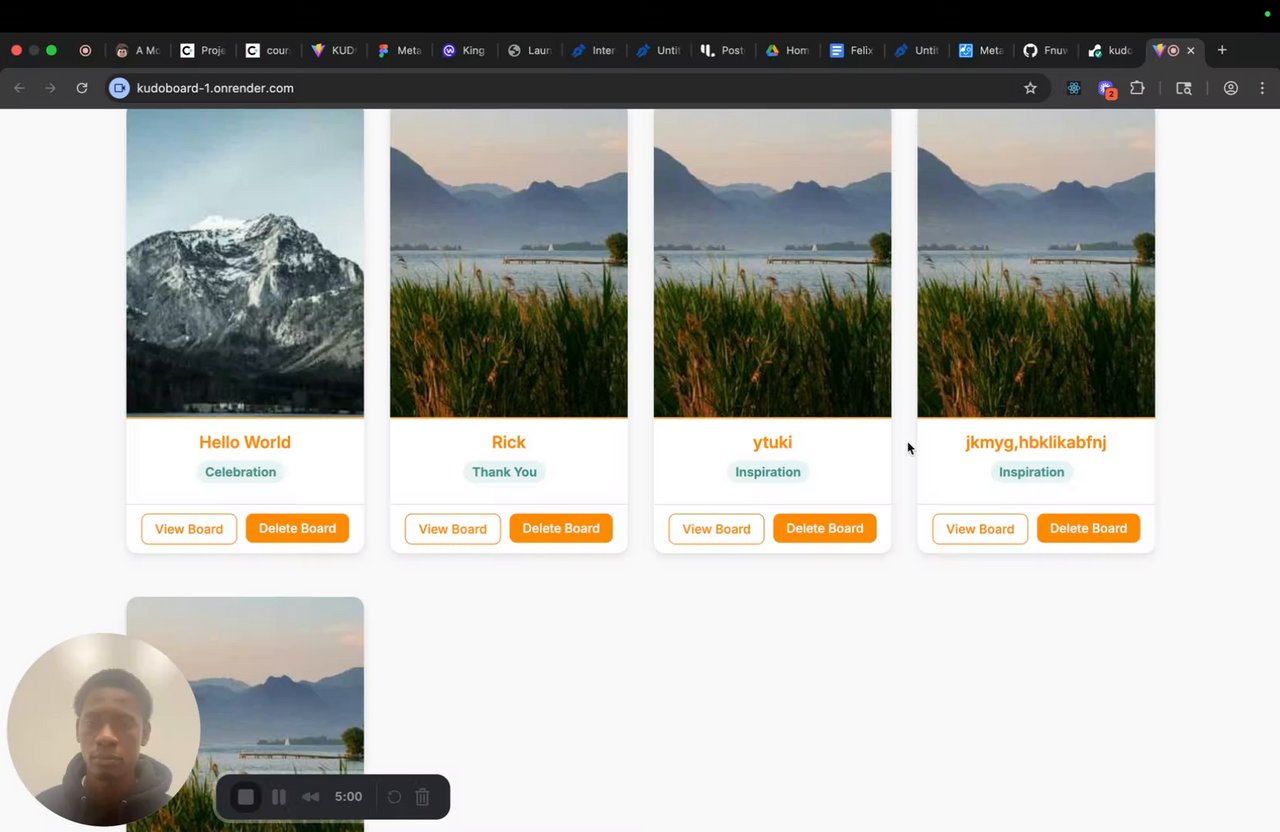Switch to the 'KUD' tab
This screenshot has width=1280, height=832.
coord(334,50)
